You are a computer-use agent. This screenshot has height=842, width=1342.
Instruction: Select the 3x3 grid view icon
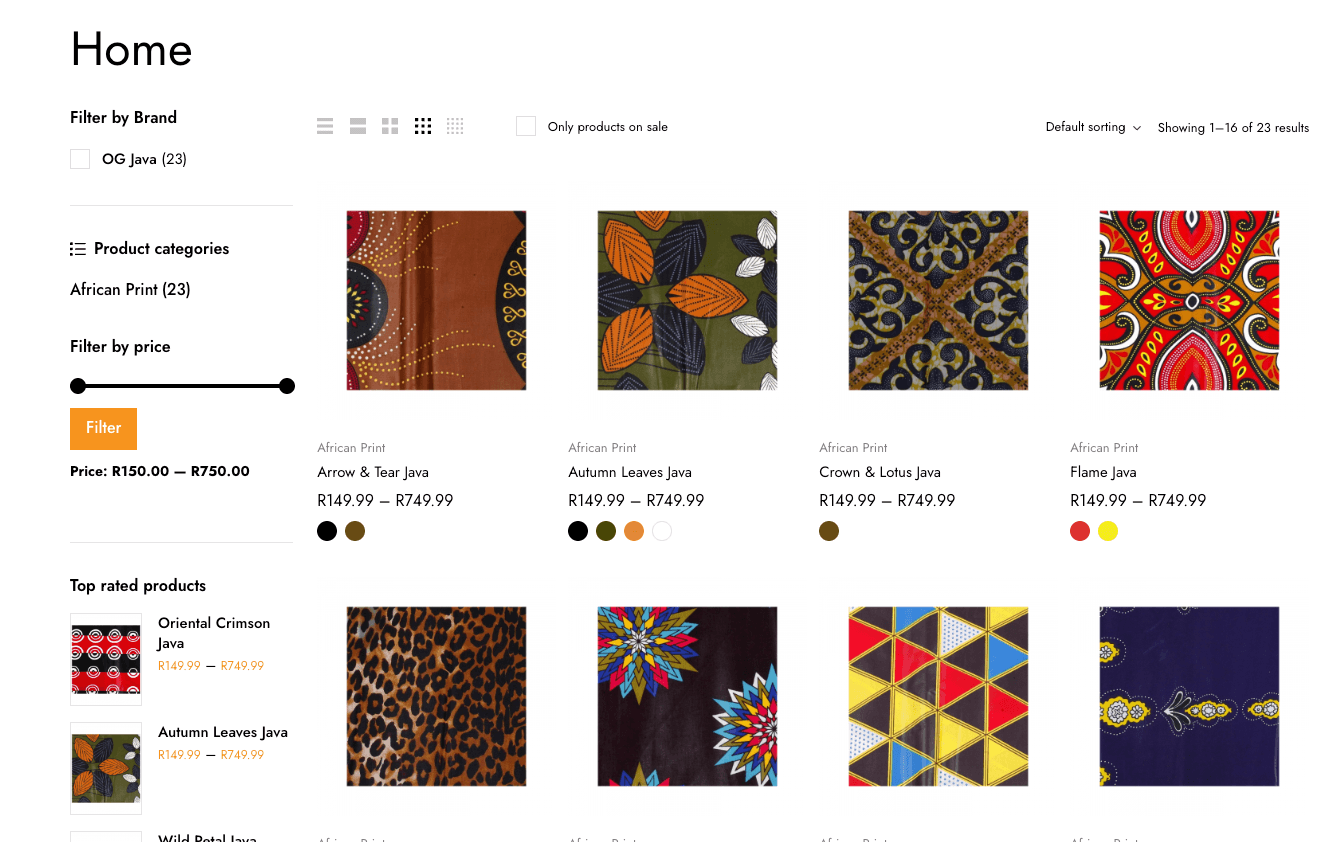(x=423, y=126)
